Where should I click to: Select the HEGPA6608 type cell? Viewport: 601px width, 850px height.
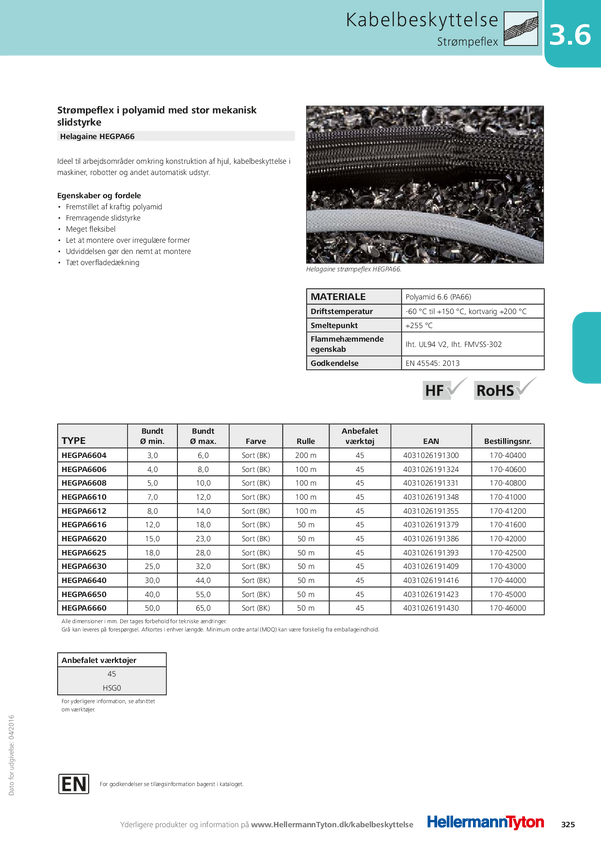click(92, 483)
